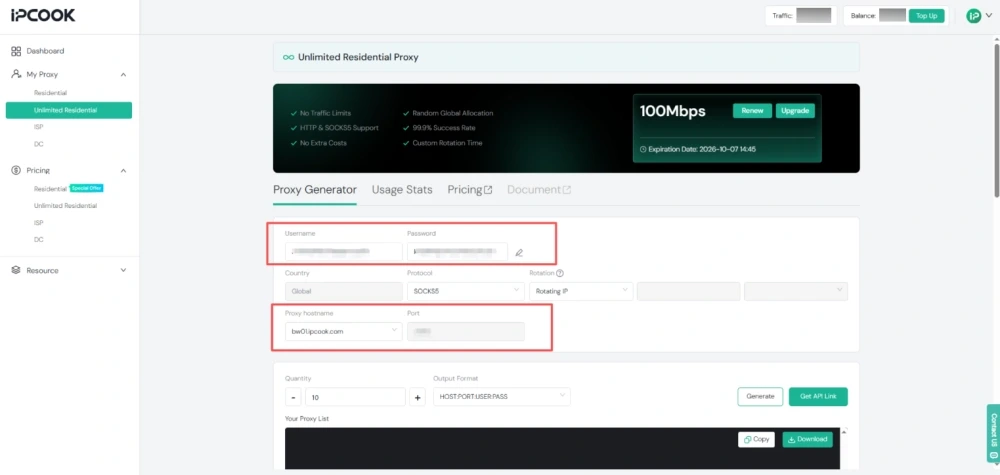Click the external link icon next to Pricing tab
This screenshot has width=1000, height=475.
point(488,190)
